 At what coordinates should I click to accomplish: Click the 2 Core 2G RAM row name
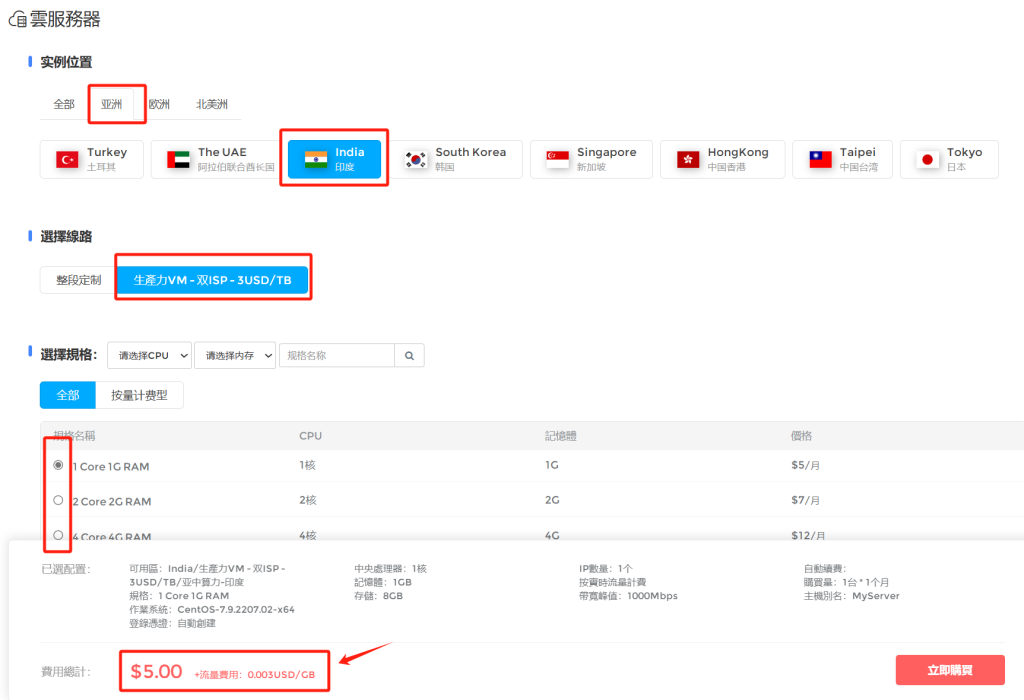112,501
